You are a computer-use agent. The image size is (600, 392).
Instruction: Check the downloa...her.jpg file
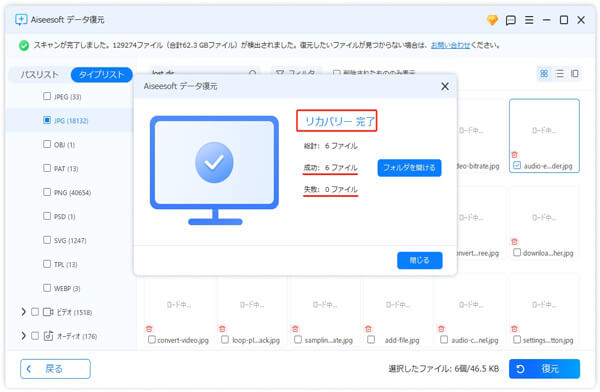[517, 252]
